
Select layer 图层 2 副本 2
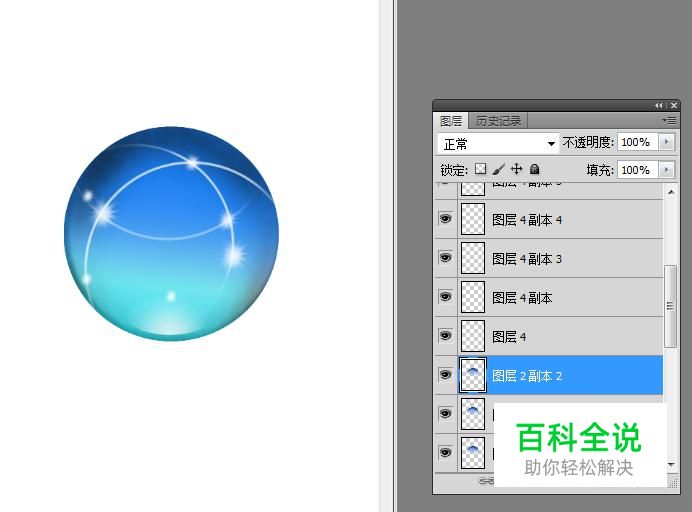point(549,375)
